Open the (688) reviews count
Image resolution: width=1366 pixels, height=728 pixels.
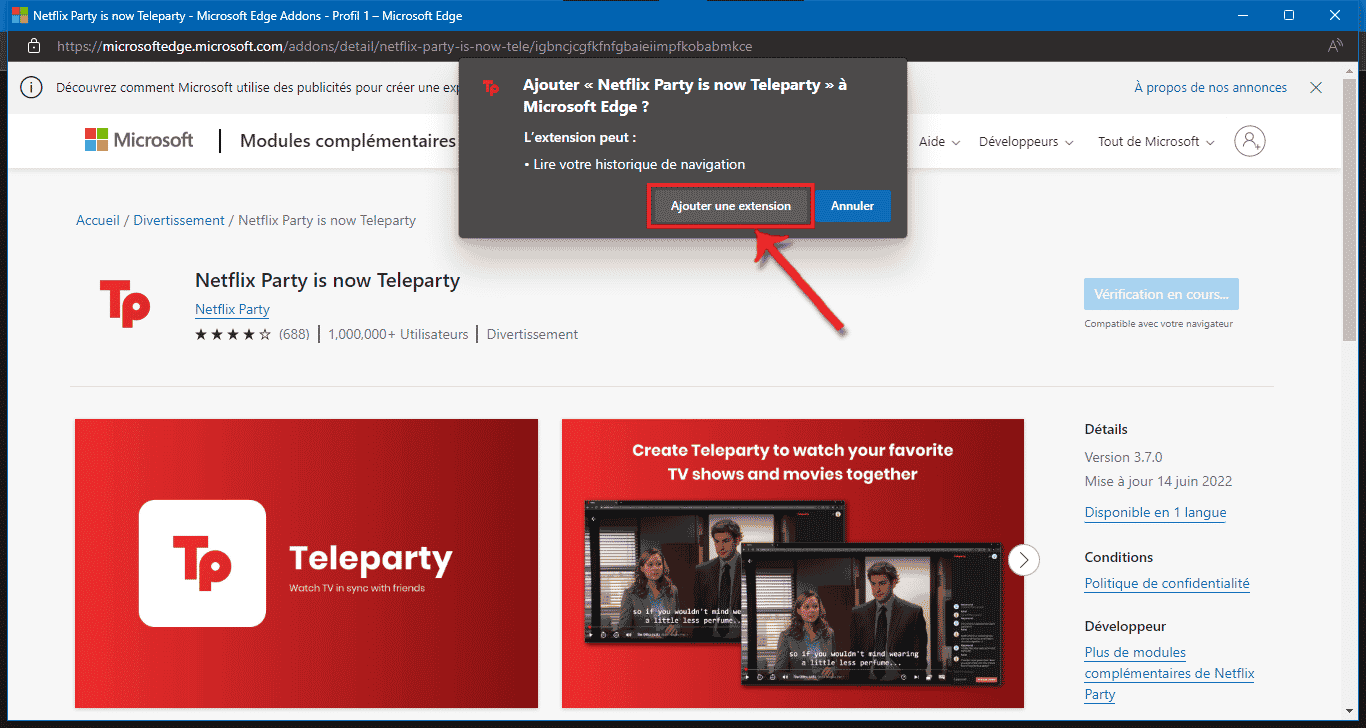[x=294, y=334]
